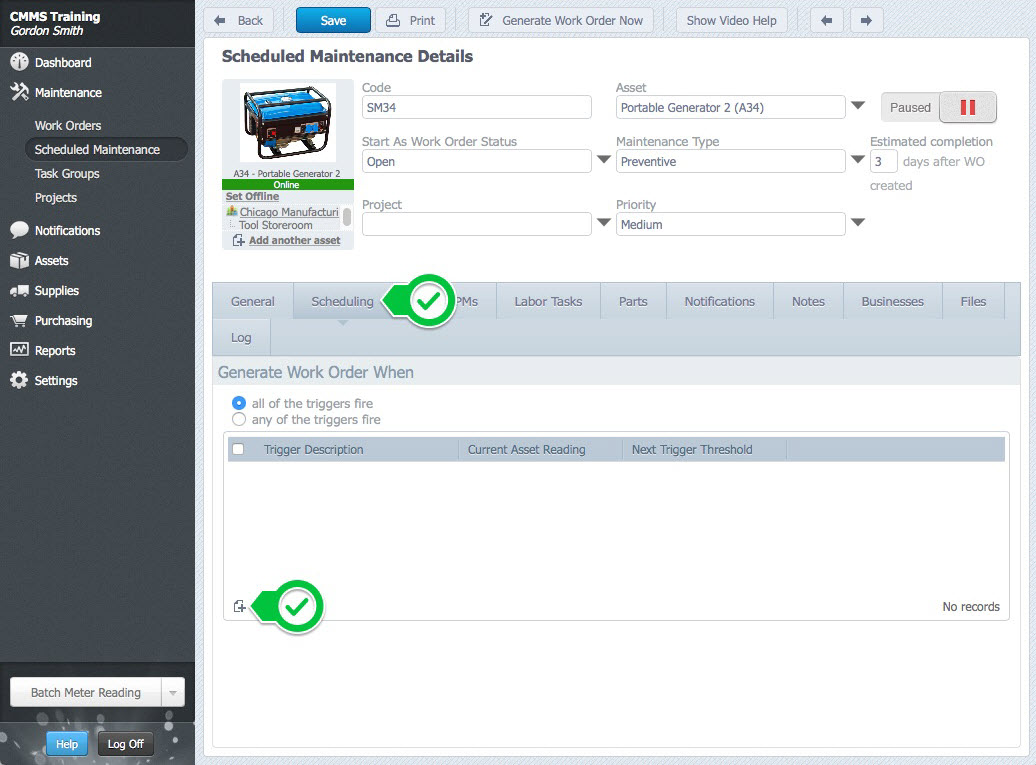Click the Chicago Manufacturing site icon
1036x765 pixels.
[x=232, y=211]
